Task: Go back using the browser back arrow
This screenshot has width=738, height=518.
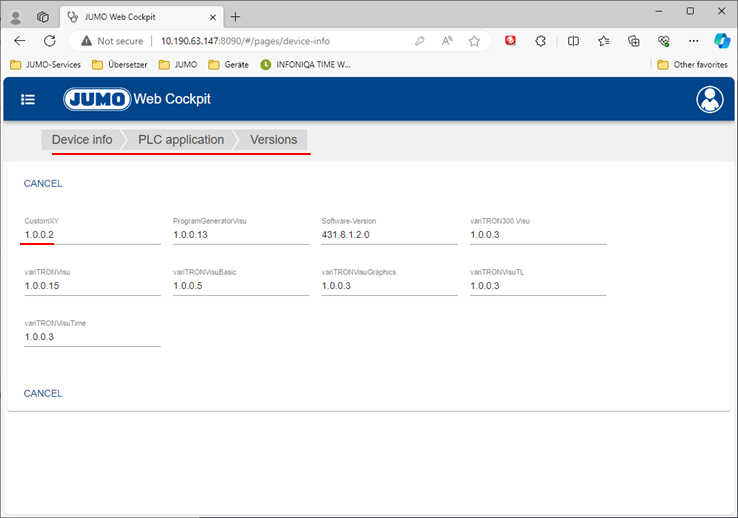Action: pyautogui.click(x=20, y=41)
